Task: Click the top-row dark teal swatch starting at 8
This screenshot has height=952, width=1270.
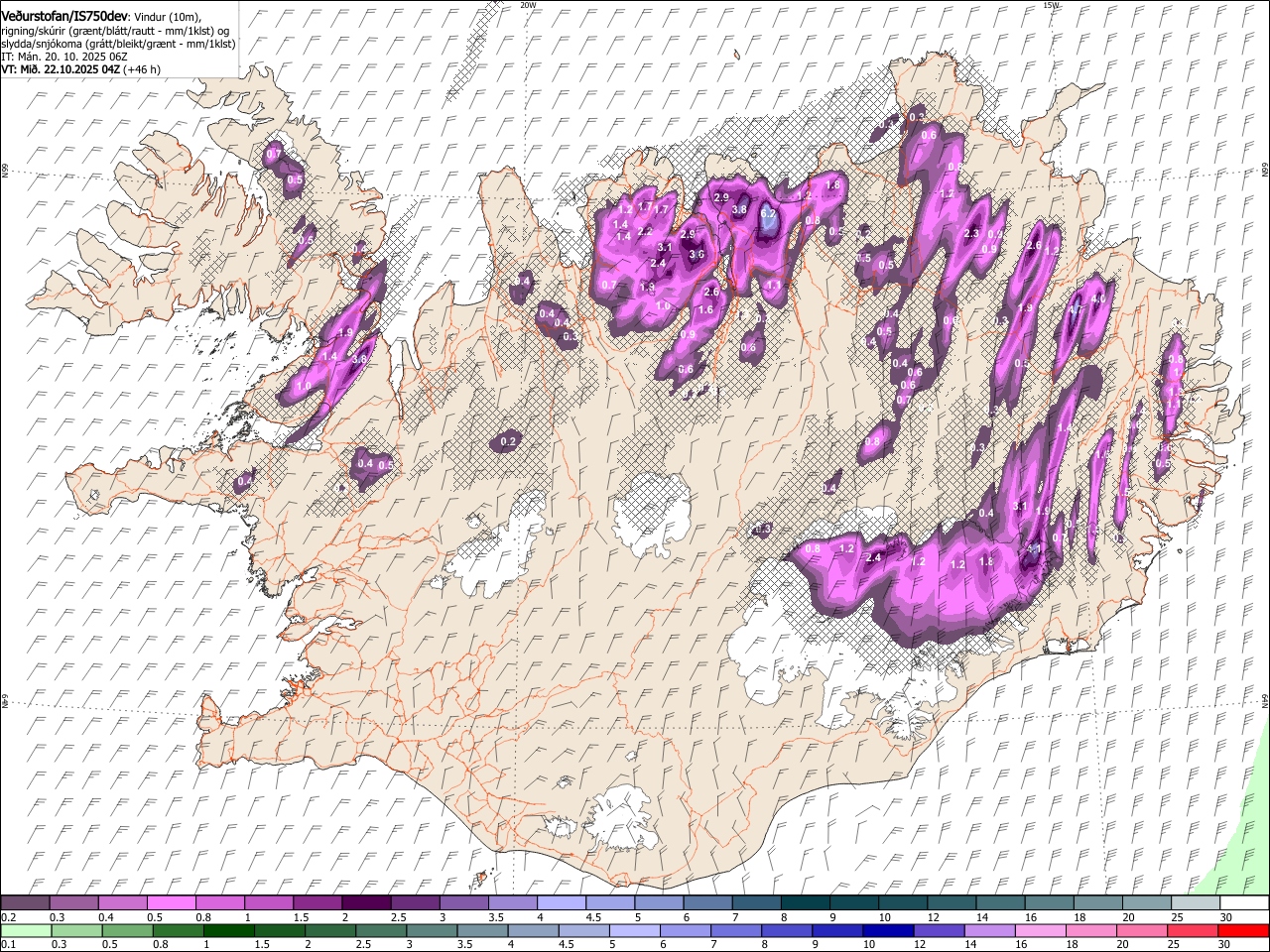Action: click(x=805, y=902)
